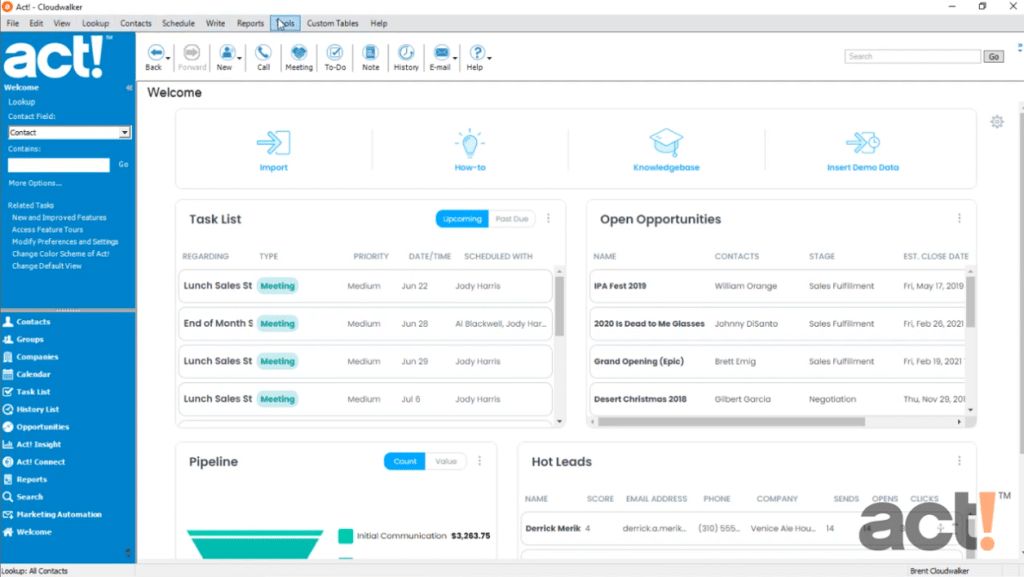Screen dimensions: 1024x577
Task: Open the Knowledgebase graduation cap icon
Action: pyautogui.click(x=665, y=142)
